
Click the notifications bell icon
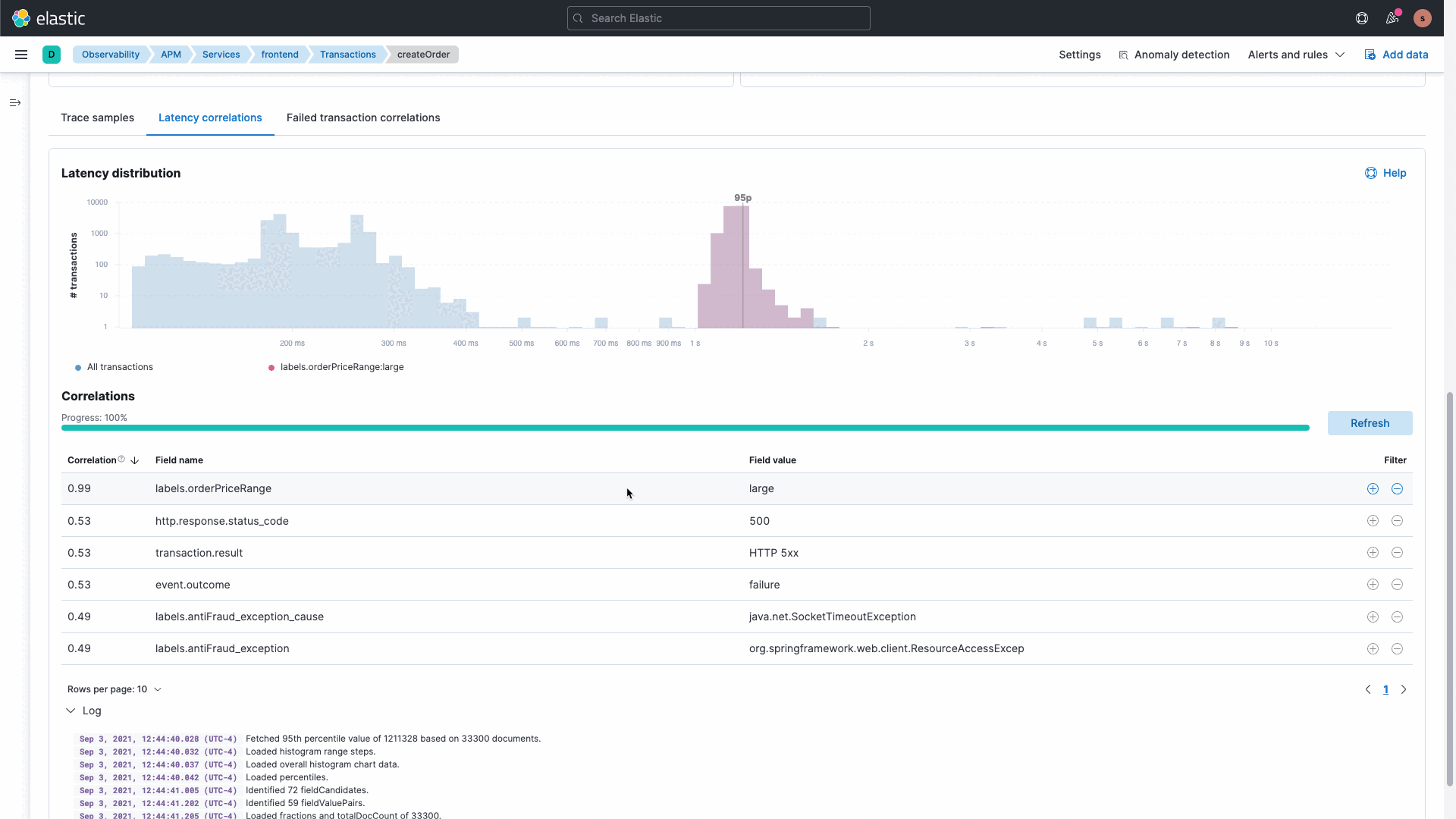pos(1392,18)
